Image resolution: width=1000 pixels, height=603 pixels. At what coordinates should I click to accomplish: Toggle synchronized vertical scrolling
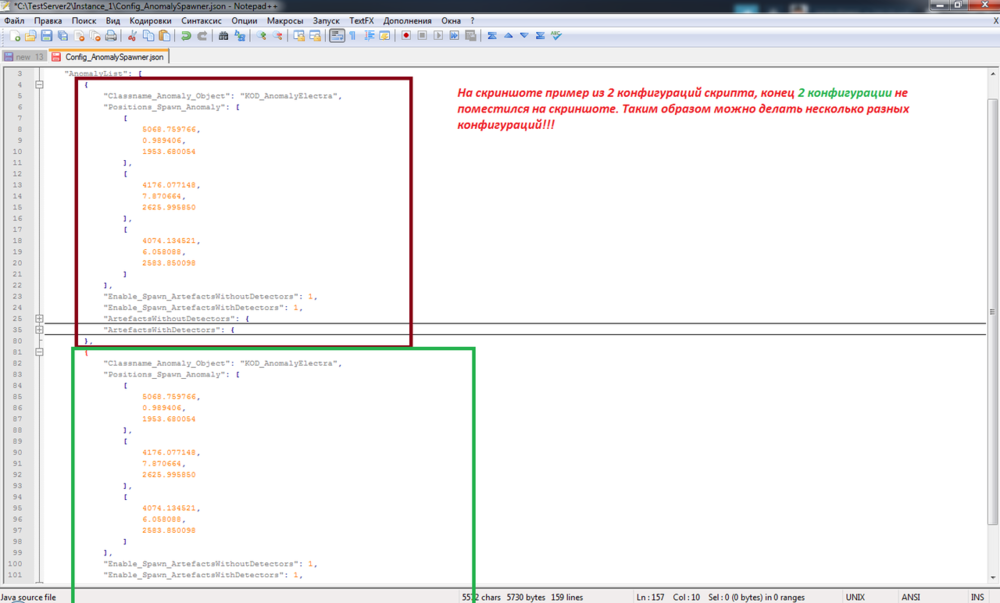(x=299, y=36)
